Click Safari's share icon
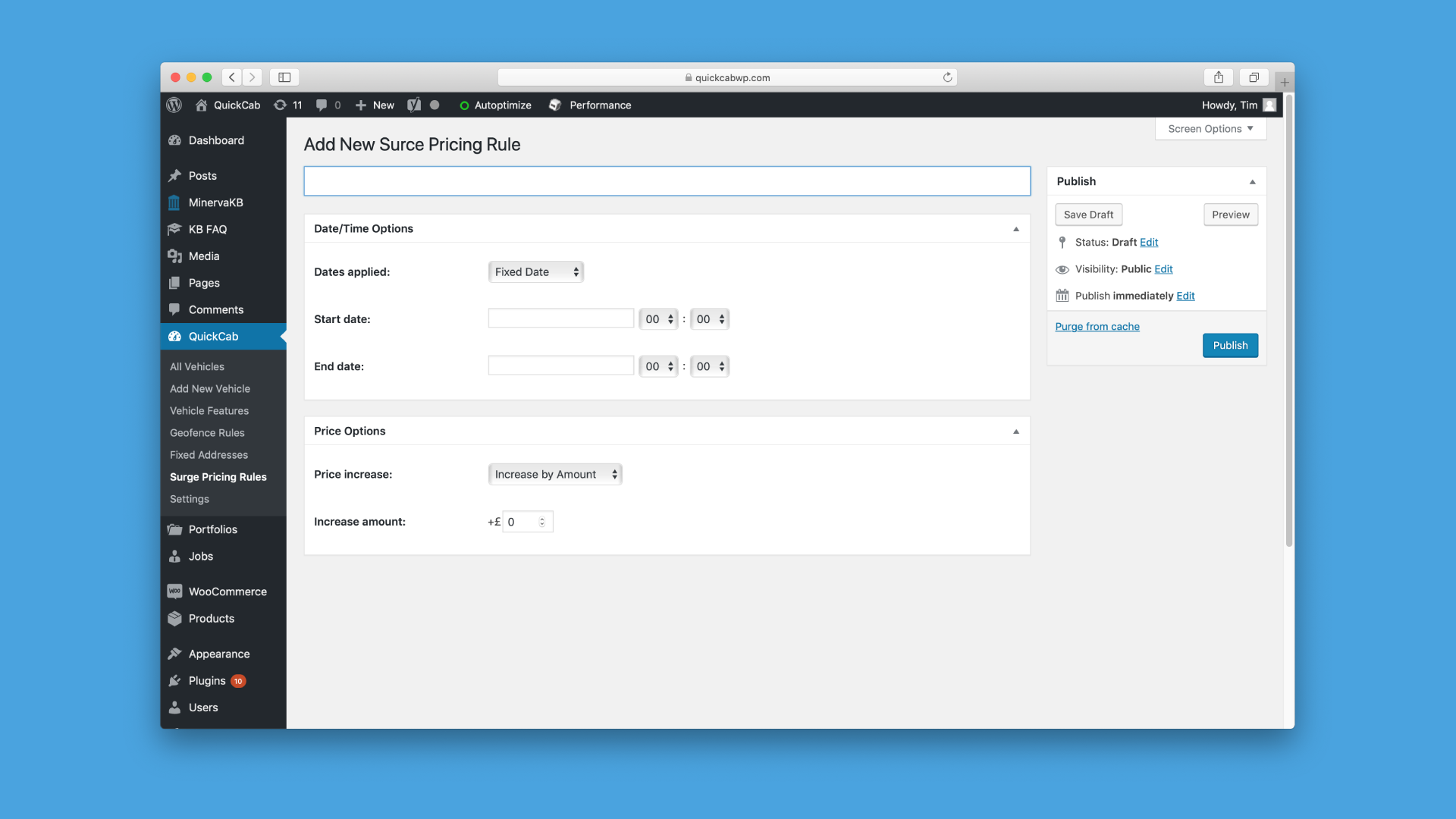The image size is (1456, 819). pyautogui.click(x=1219, y=77)
